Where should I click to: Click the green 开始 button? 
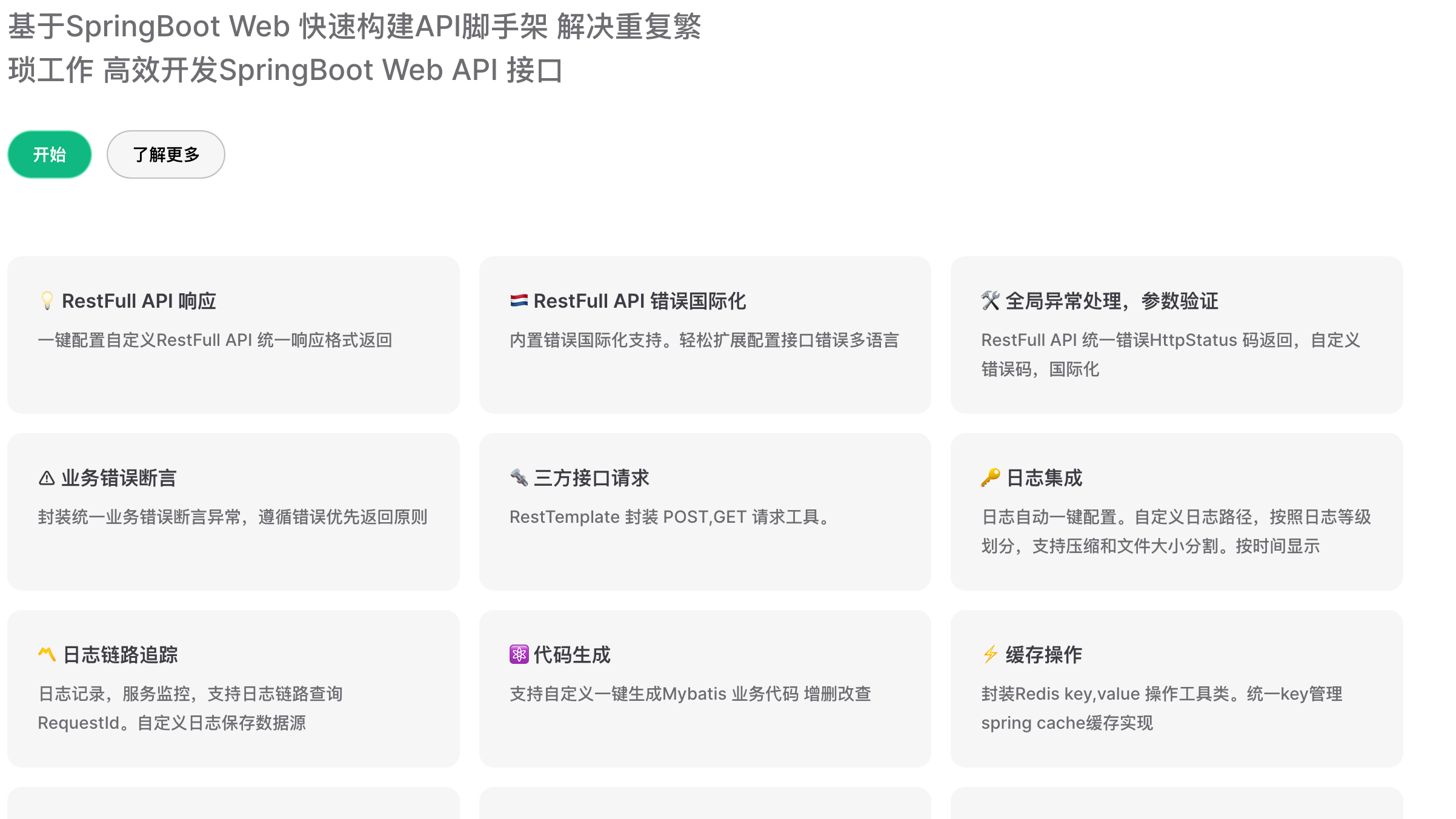[x=50, y=154]
